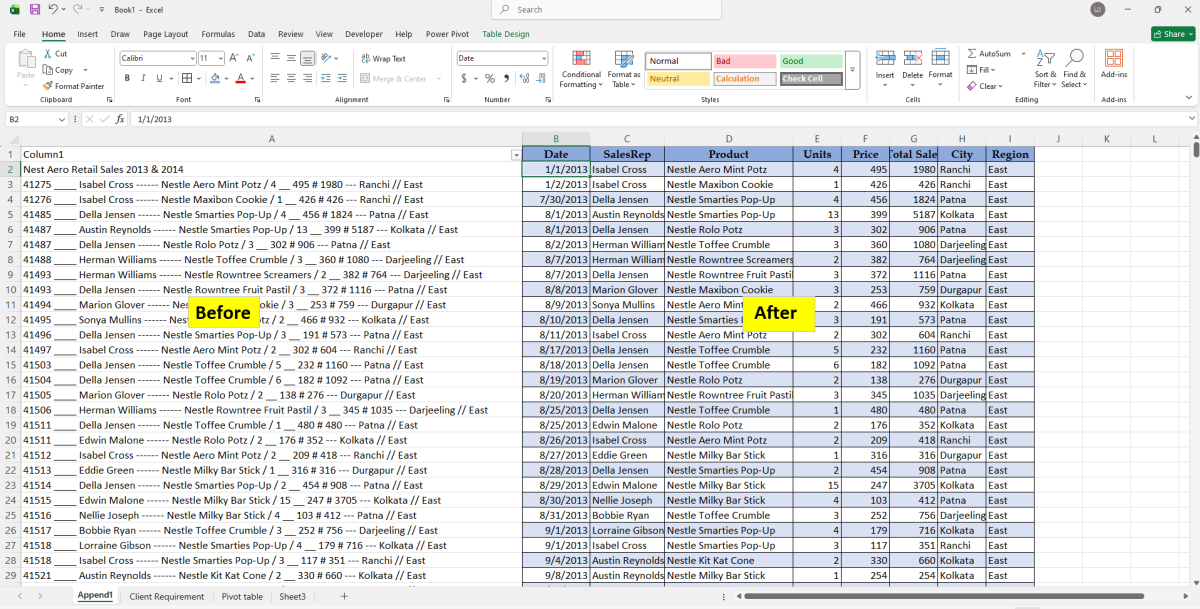The image size is (1200, 609).
Task: Click the Percent Style icon
Action: 490,78
